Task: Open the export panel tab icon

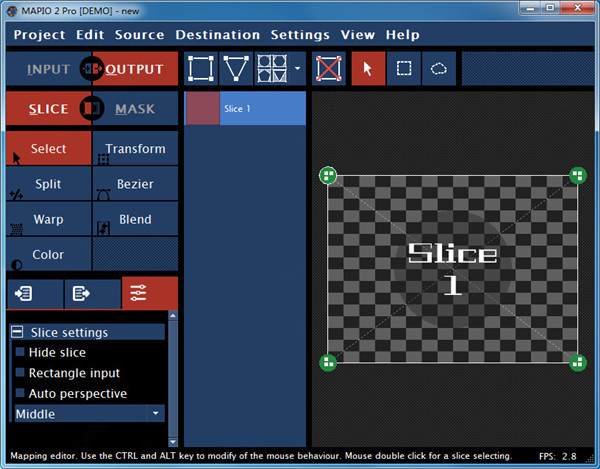Action: click(92, 294)
